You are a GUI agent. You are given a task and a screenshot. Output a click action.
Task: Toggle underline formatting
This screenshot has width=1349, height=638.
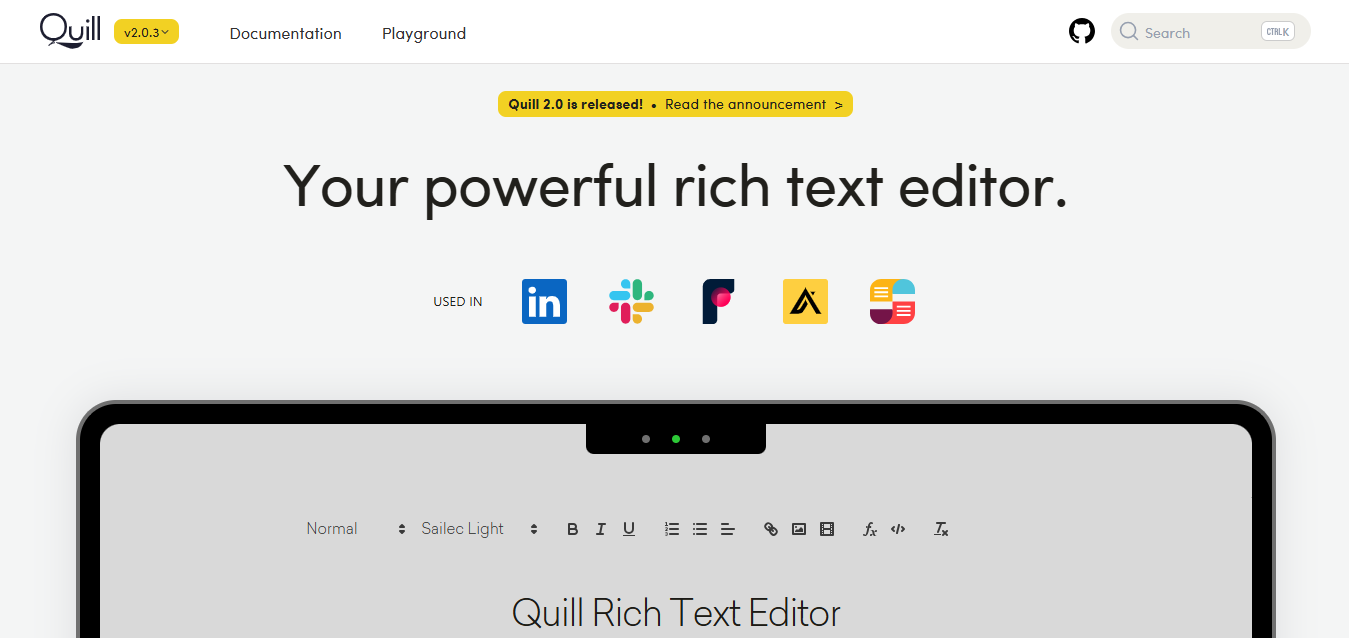(629, 529)
